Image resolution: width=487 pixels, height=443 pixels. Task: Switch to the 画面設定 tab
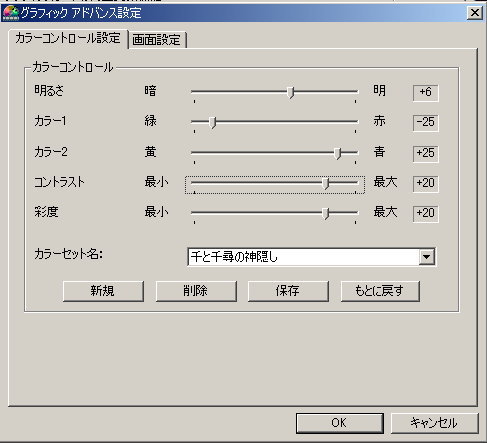pyautogui.click(x=157, y=40)
